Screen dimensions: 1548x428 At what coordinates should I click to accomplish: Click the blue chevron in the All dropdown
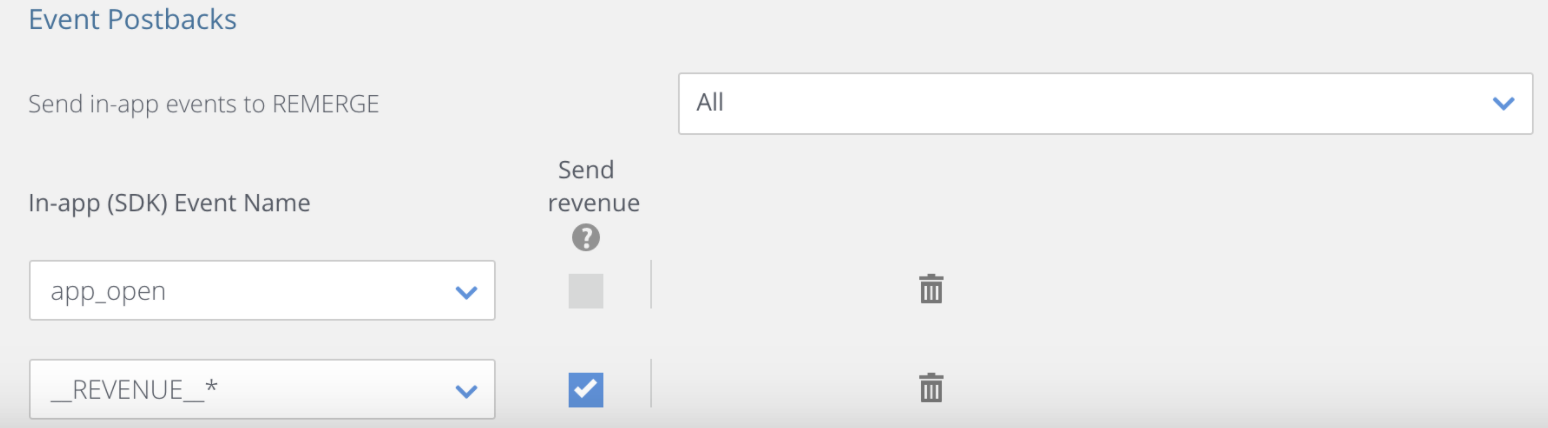point(1503,103)
